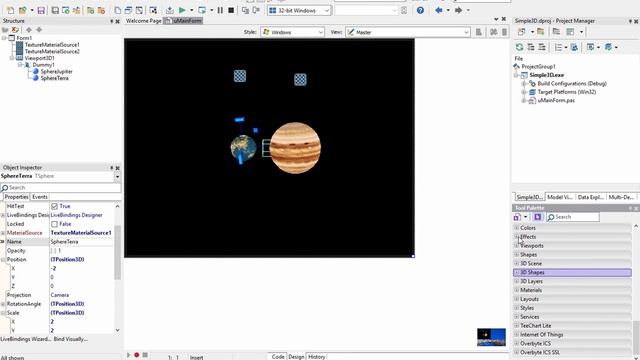
Task: Select TextureMaterialSource1 in Structure tree
Action: [52, 44]
